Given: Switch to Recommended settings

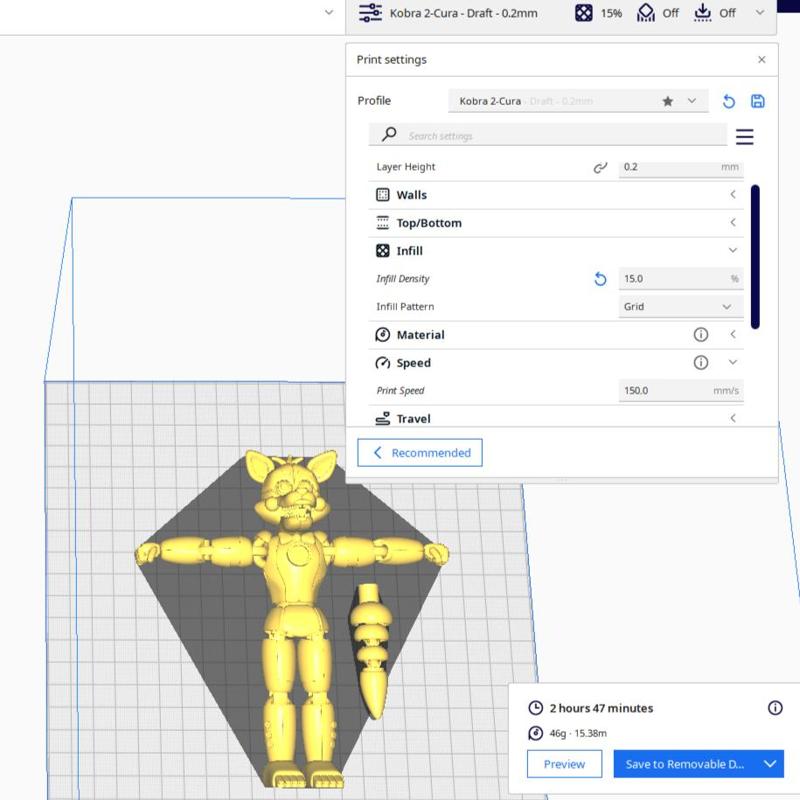Looking at the screenshot, I should click(419, 453).
